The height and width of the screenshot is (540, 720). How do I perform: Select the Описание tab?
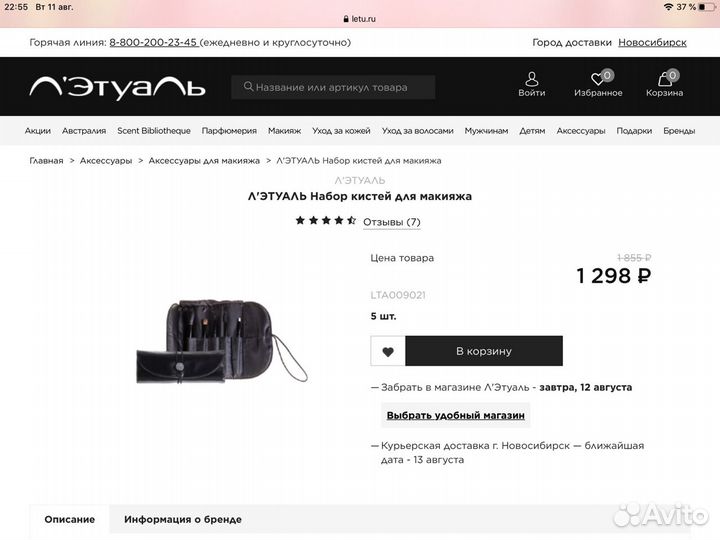click(x=70, y=519)
